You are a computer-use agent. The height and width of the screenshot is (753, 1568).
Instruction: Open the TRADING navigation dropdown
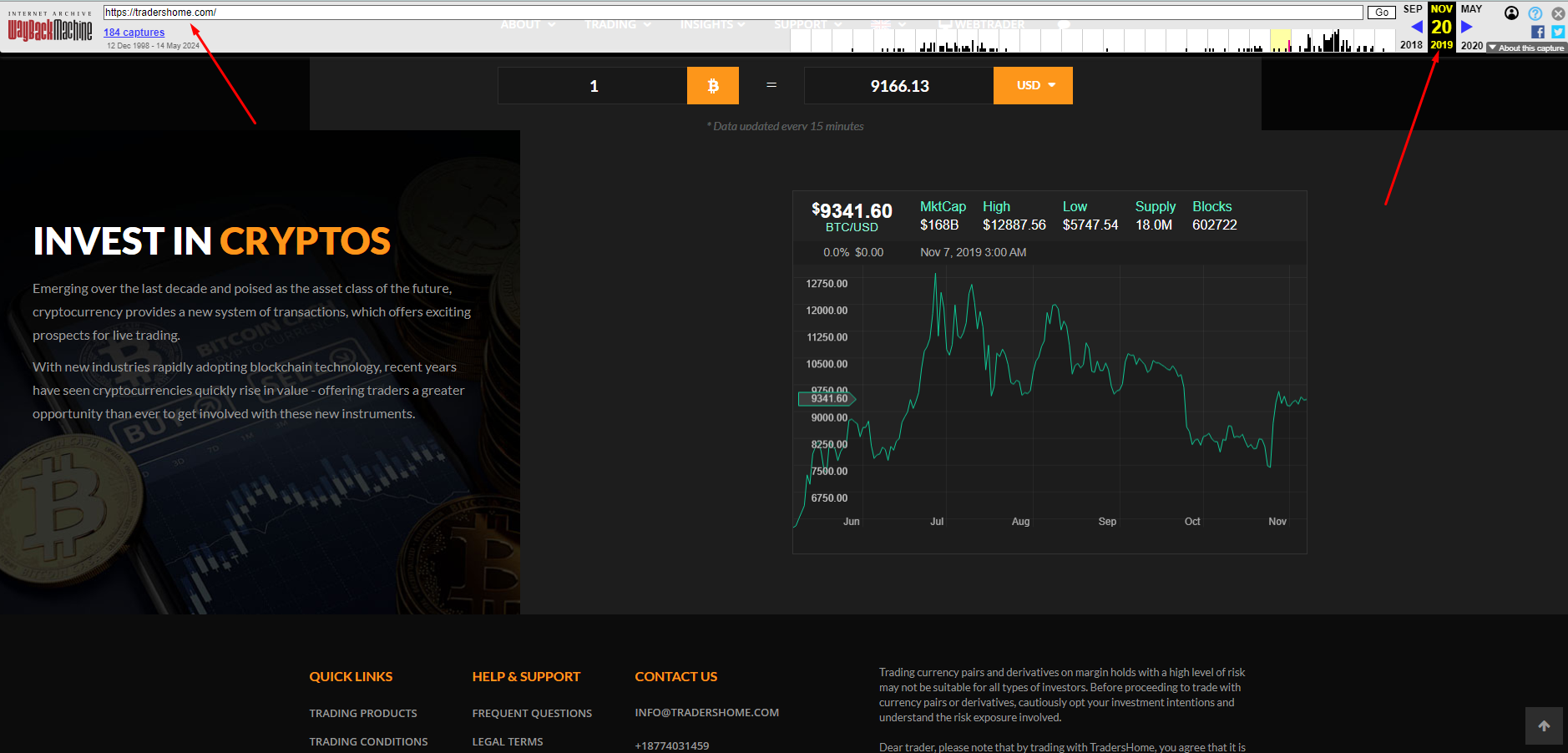coord(618,25)
